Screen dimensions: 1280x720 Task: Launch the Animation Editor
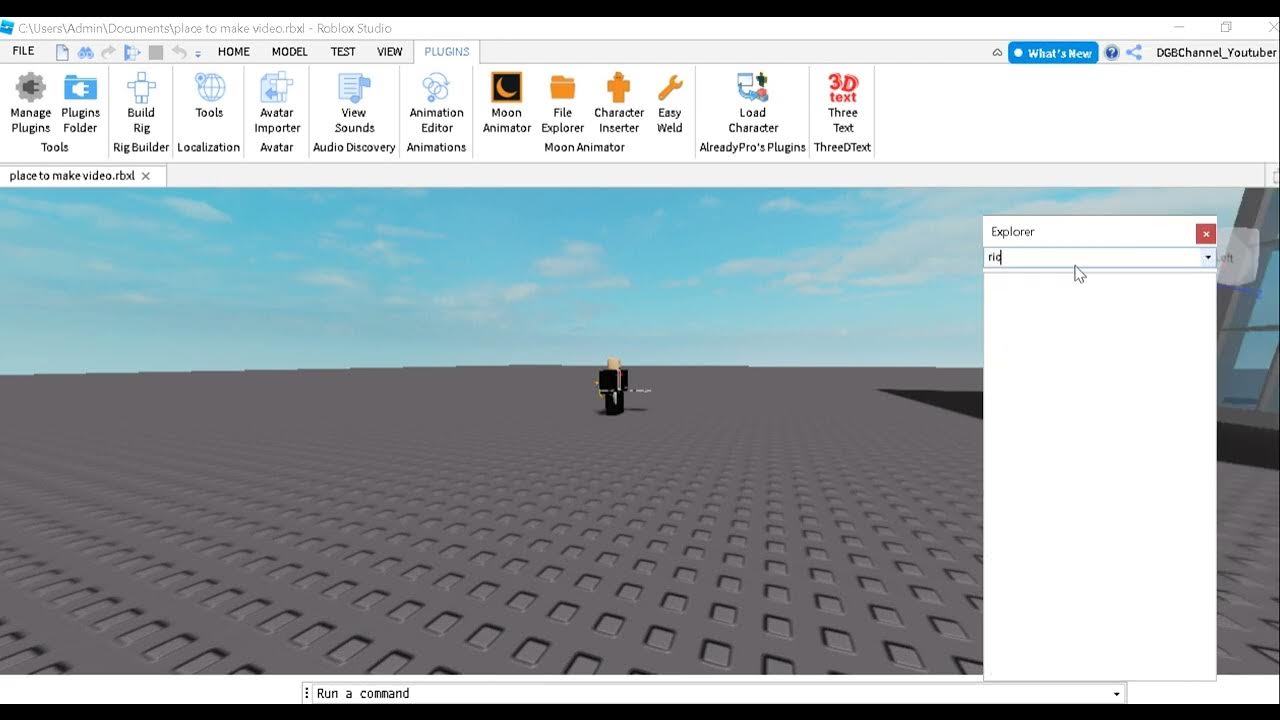436,103
